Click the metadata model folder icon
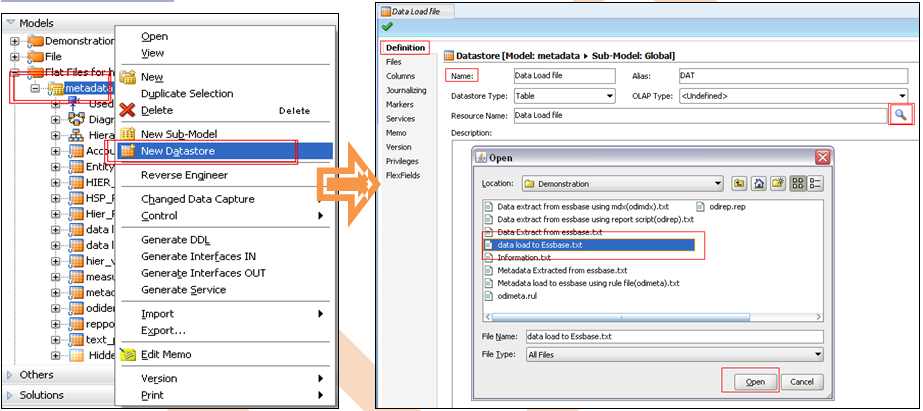The image size is (923, 411). (56, 88)
